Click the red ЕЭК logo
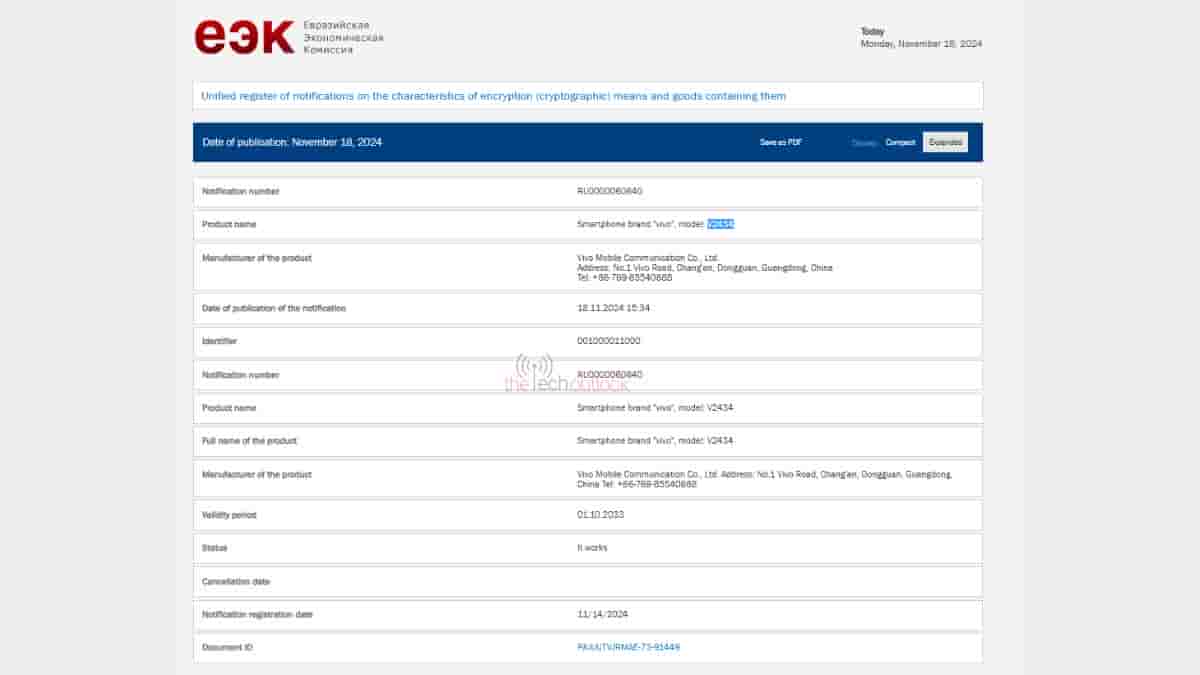The width and height of the screenshot is (1200, 675). 244,37
